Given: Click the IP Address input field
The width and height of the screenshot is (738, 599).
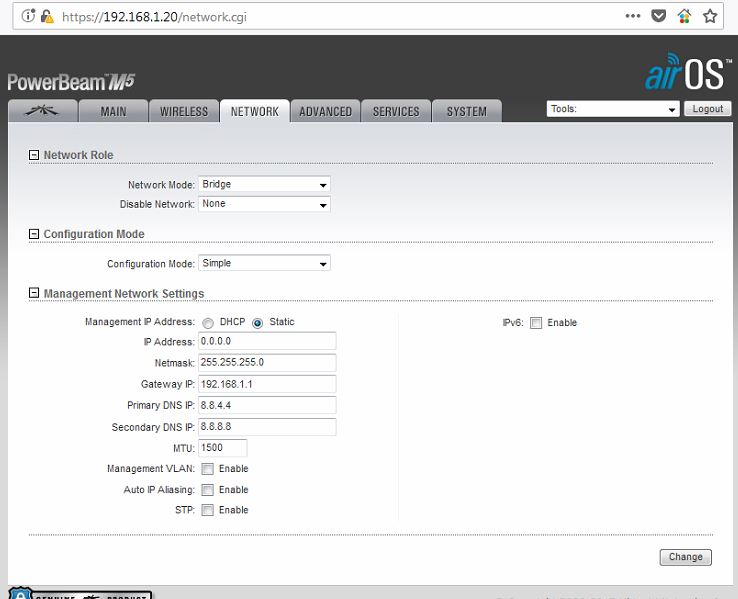Looking at the screenshot, I should click(x=267, y=341).
